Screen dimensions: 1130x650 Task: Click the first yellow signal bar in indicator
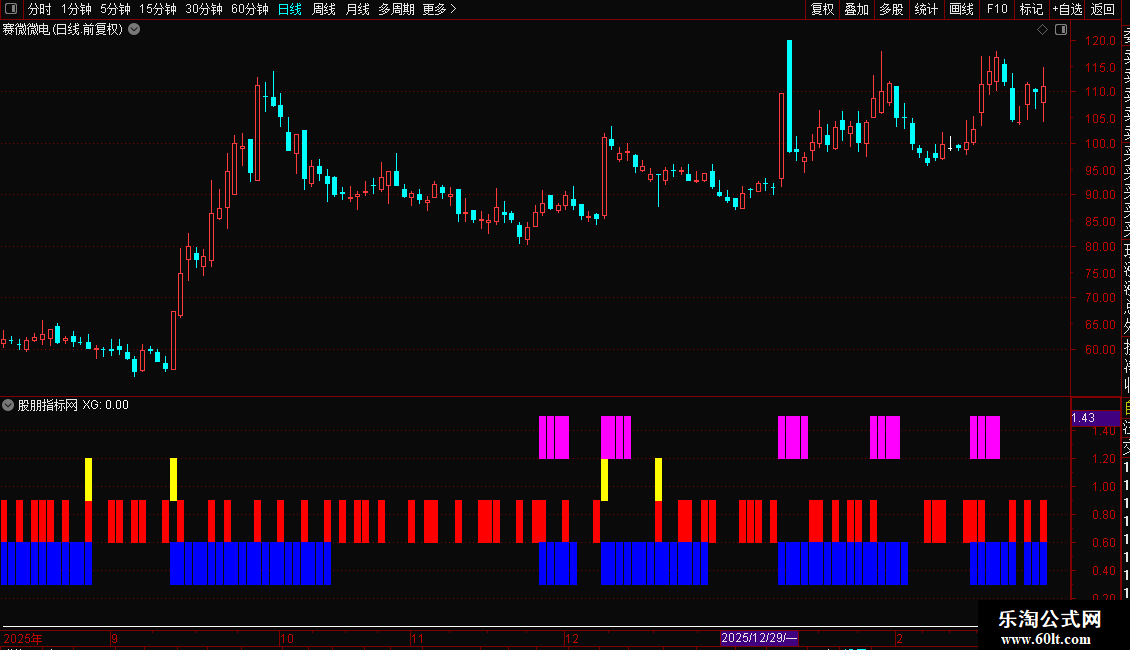click(x=89, y=479)
